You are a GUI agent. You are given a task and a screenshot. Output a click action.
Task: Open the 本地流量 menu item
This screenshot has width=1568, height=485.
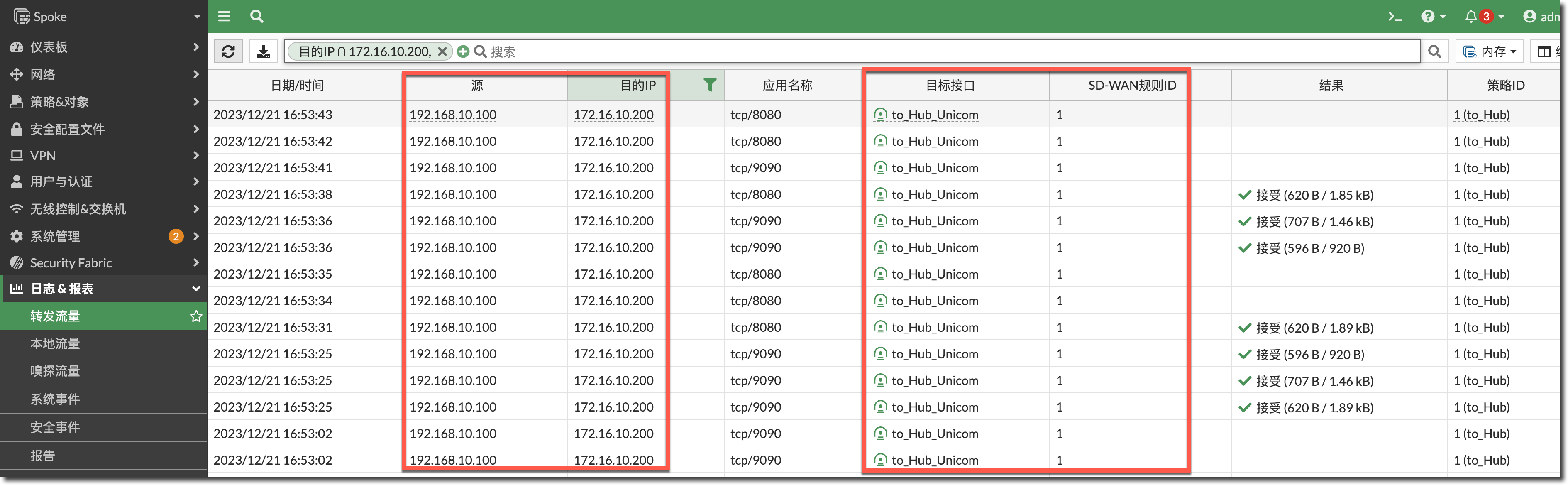click(x=55, y=344)
